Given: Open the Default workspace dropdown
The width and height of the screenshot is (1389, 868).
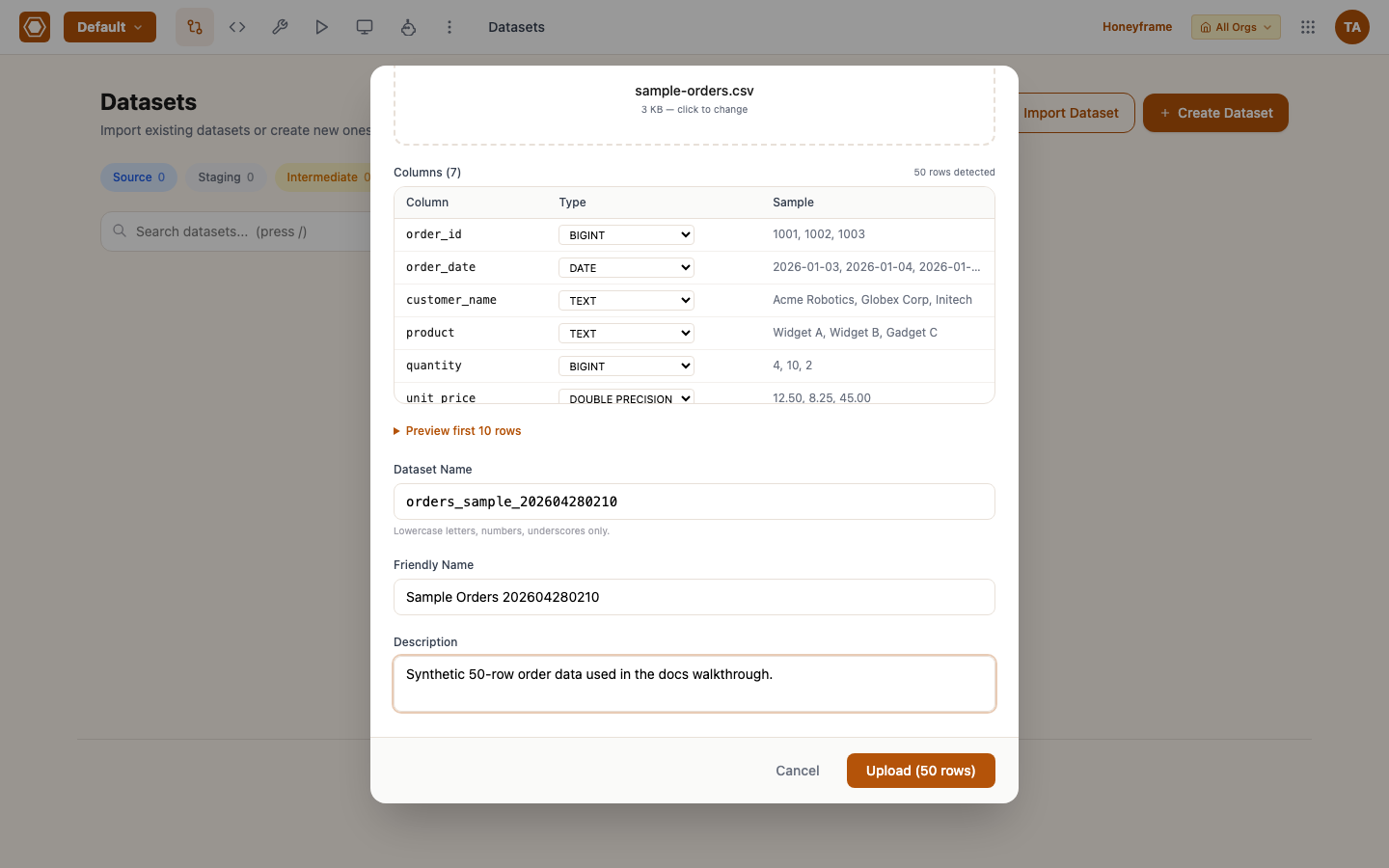Looking at the screenshot, I should 110,27.
